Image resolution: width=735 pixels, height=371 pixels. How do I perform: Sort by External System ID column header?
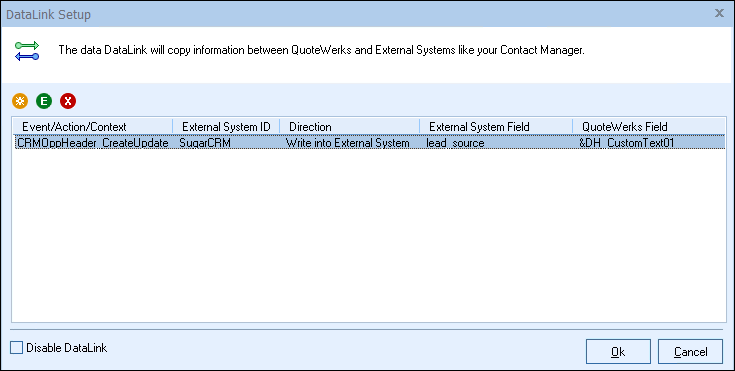pyautogui.click(x=226, y=127)
